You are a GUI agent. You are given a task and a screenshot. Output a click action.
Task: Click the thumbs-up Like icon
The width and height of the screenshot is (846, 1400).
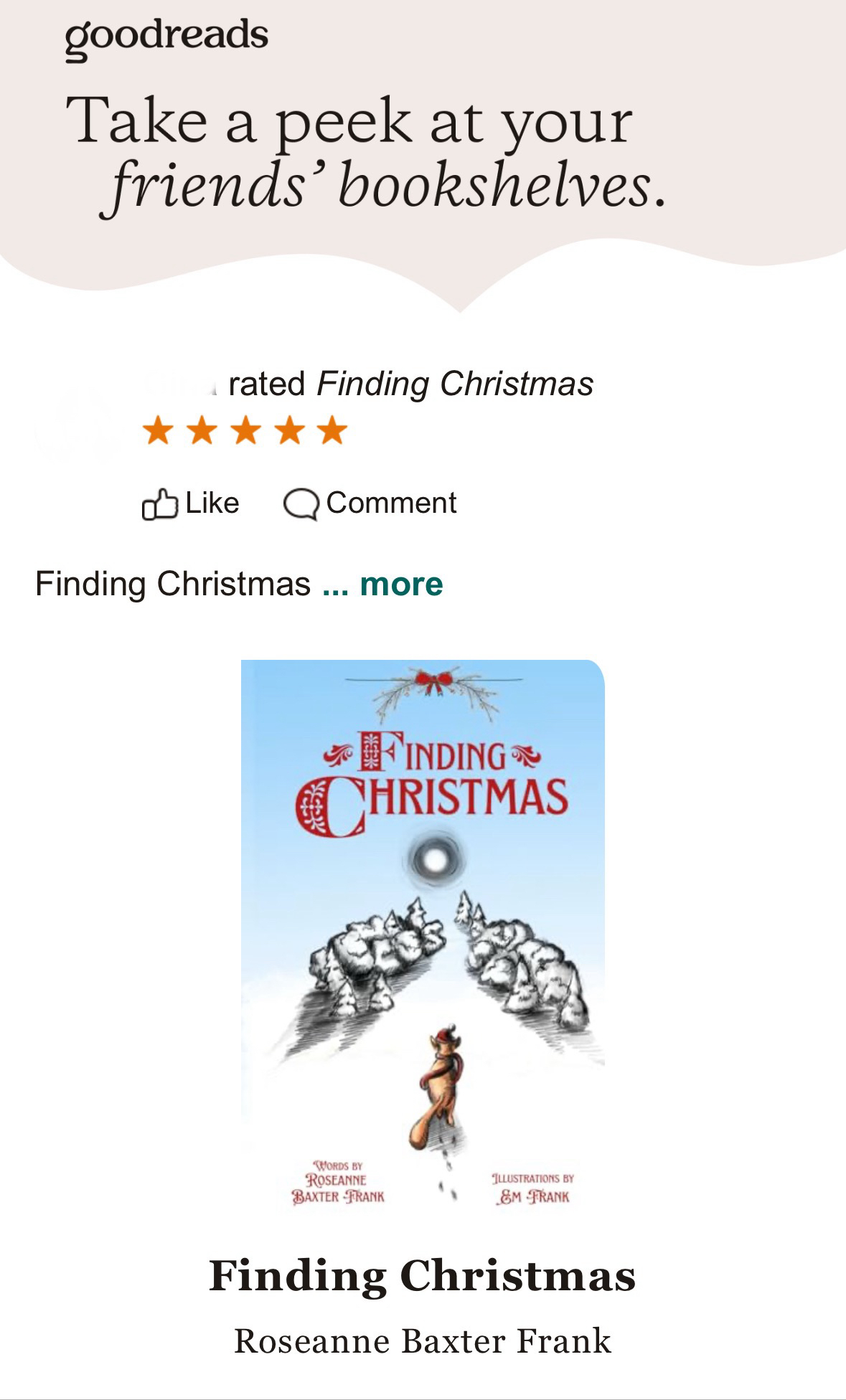tap(159, 503)
